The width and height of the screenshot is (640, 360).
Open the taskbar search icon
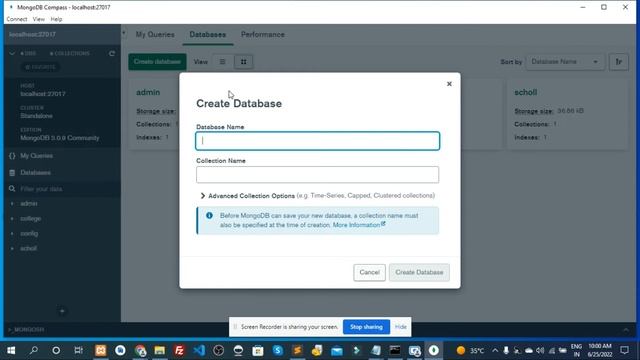pos(34,350)
